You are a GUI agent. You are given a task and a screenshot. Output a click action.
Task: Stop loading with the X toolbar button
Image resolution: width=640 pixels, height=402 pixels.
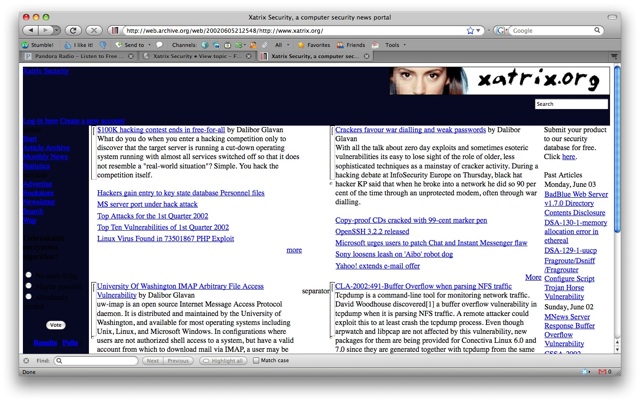click(x=94, y=30)
